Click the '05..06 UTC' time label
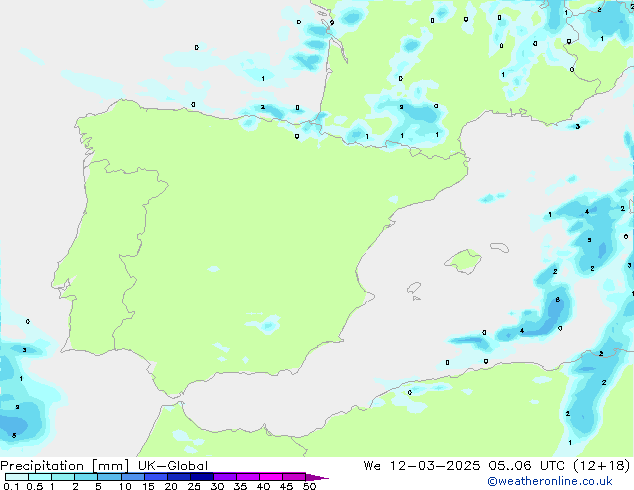Viewport: 634px width, 490px height. coord(526,466)
